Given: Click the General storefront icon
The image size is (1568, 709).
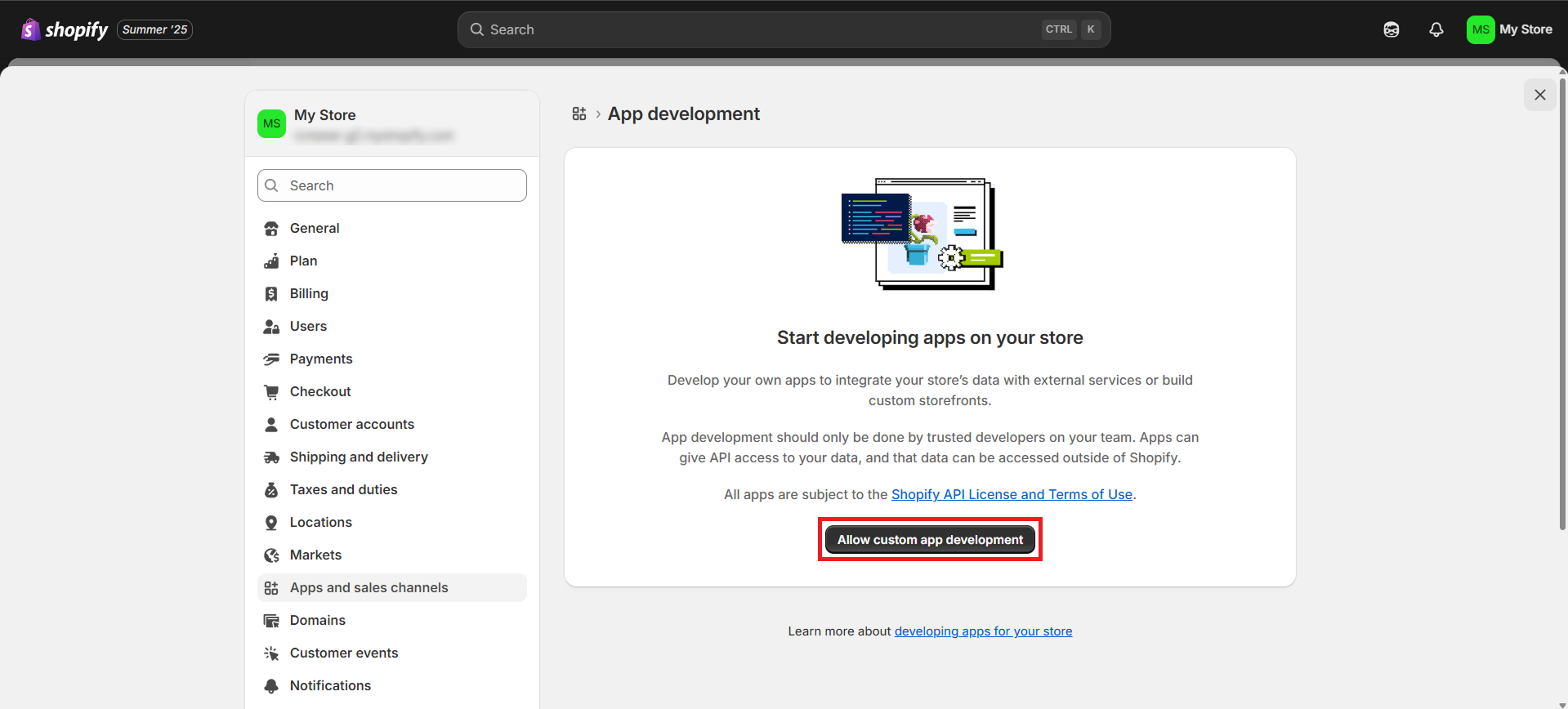Looking at the screenshot, I should click(271, 229).
